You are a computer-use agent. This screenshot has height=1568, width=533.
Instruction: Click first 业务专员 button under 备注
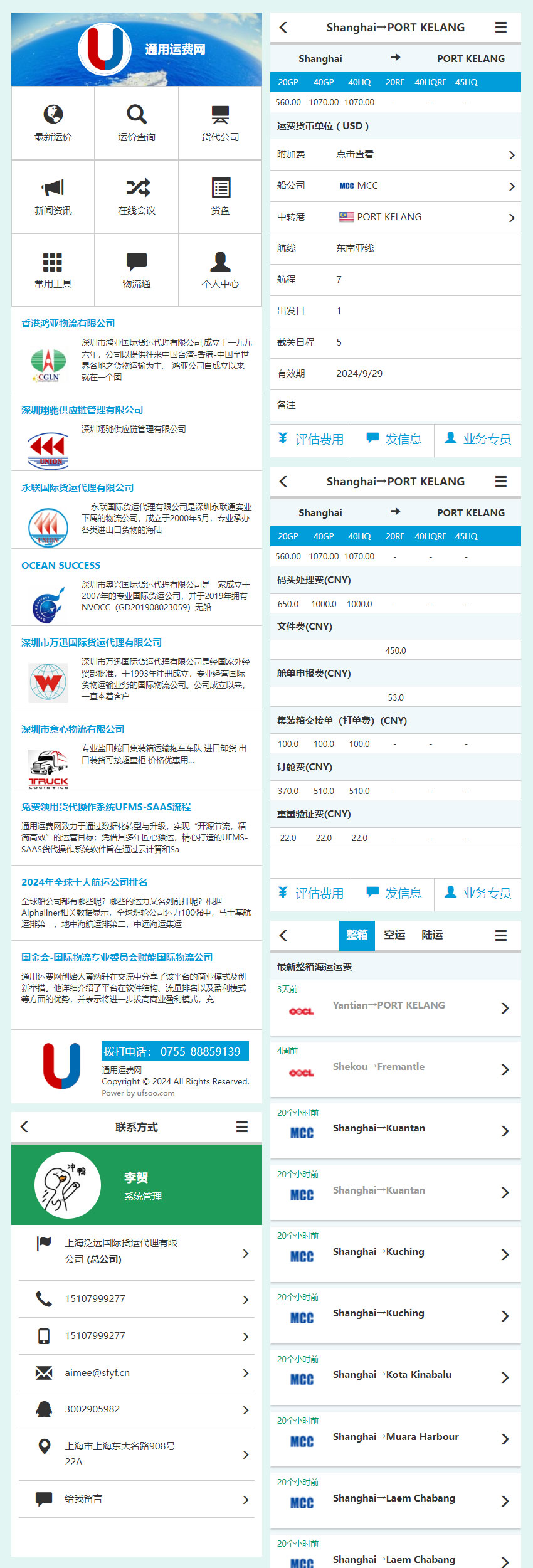[478, 439]
